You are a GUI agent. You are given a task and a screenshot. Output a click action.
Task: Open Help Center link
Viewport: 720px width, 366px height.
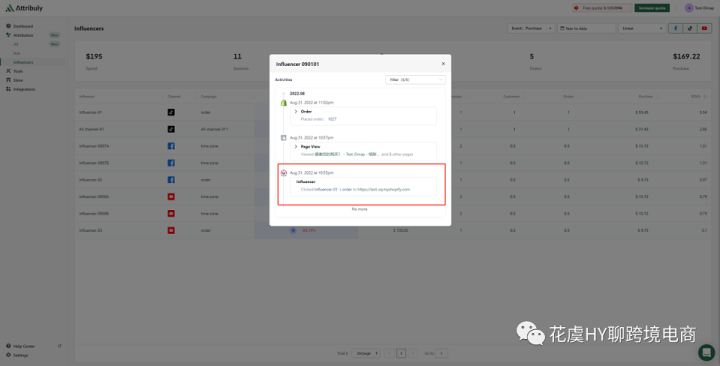pyautogui.click(x=24, y=346)
